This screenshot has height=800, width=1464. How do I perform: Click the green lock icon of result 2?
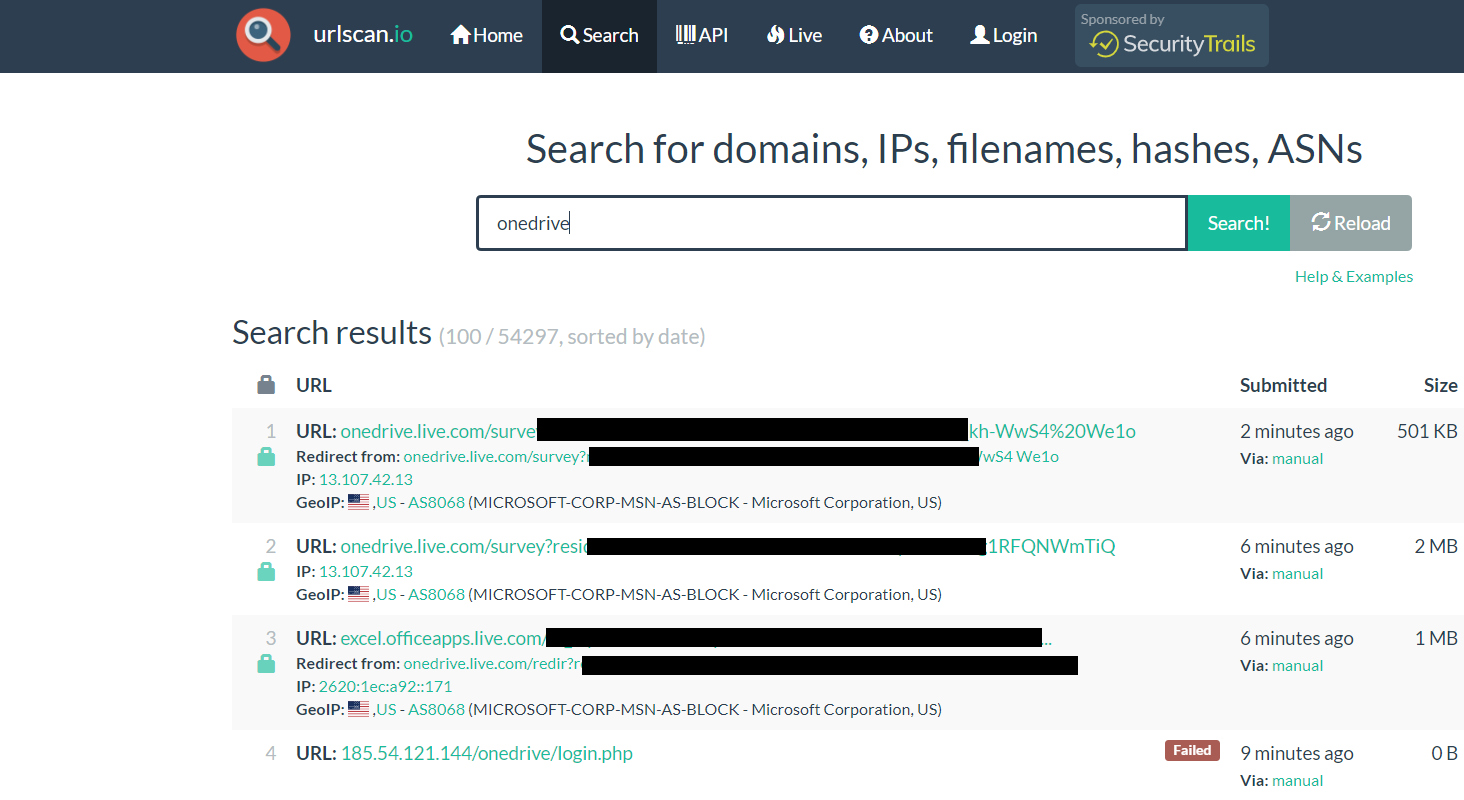(266, 572)
